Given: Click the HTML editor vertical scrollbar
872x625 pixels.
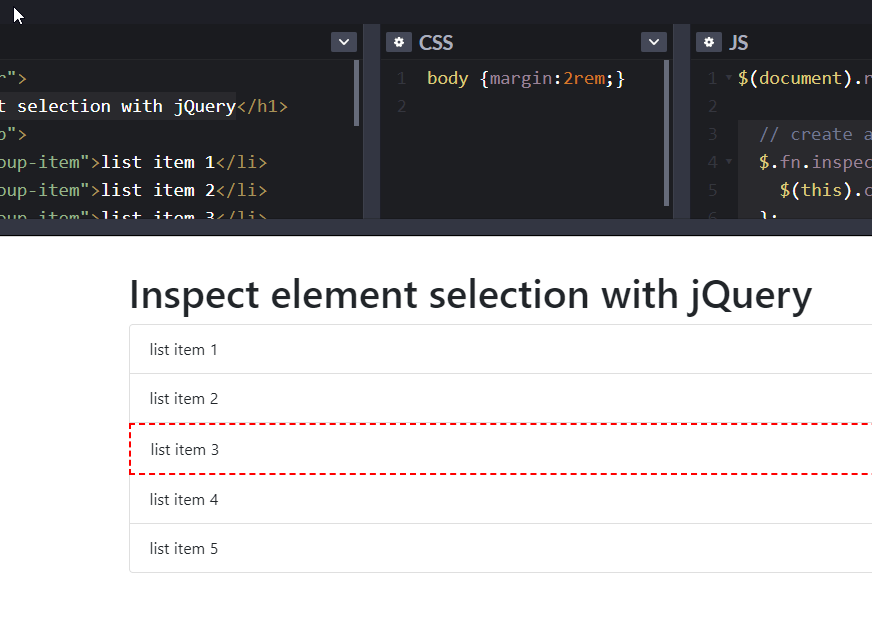Looking at the screenshot, I should [356, 93].
